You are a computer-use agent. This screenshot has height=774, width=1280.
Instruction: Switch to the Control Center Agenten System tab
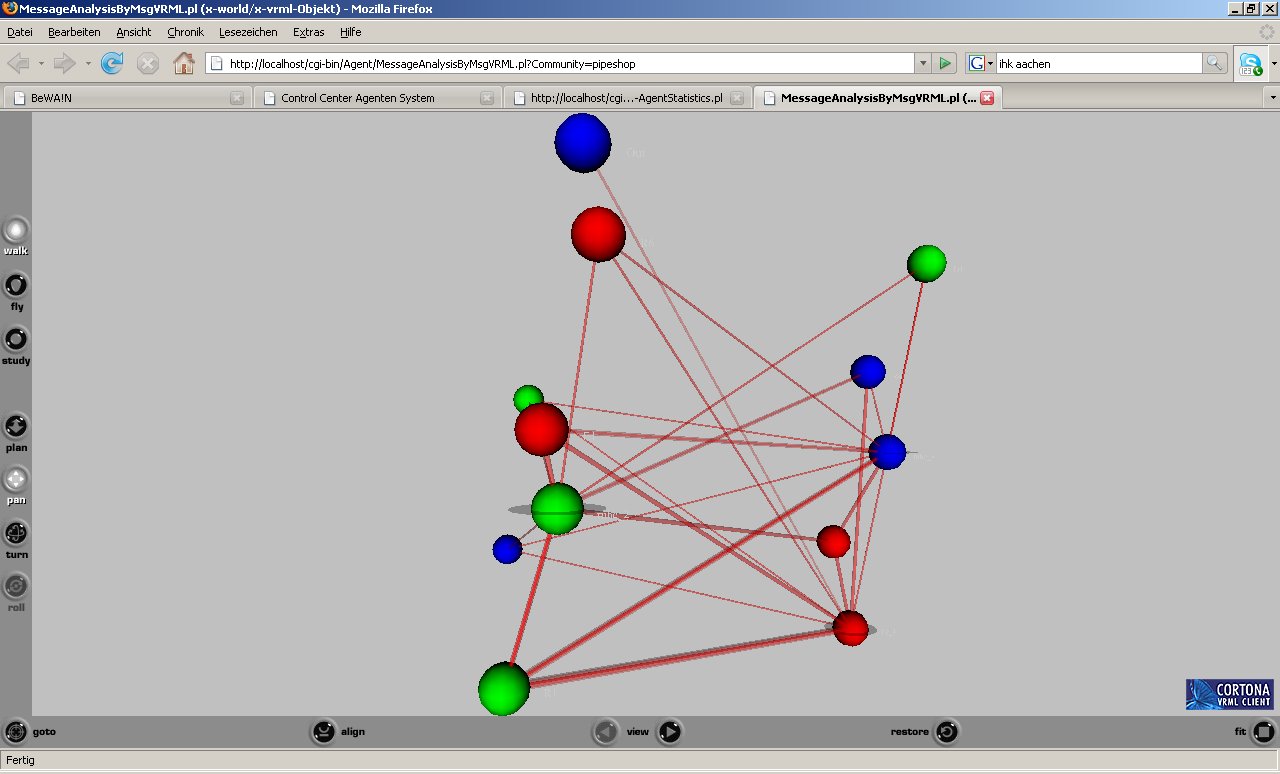click(x=358, y=98)
